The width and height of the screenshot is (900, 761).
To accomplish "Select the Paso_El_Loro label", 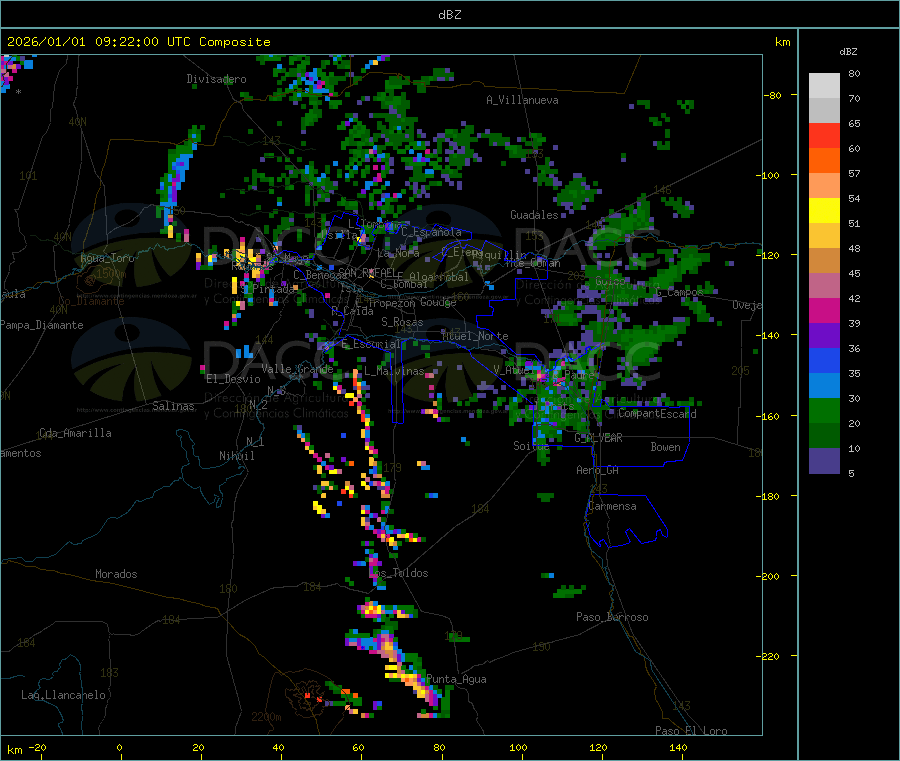I will coord(691,731).
